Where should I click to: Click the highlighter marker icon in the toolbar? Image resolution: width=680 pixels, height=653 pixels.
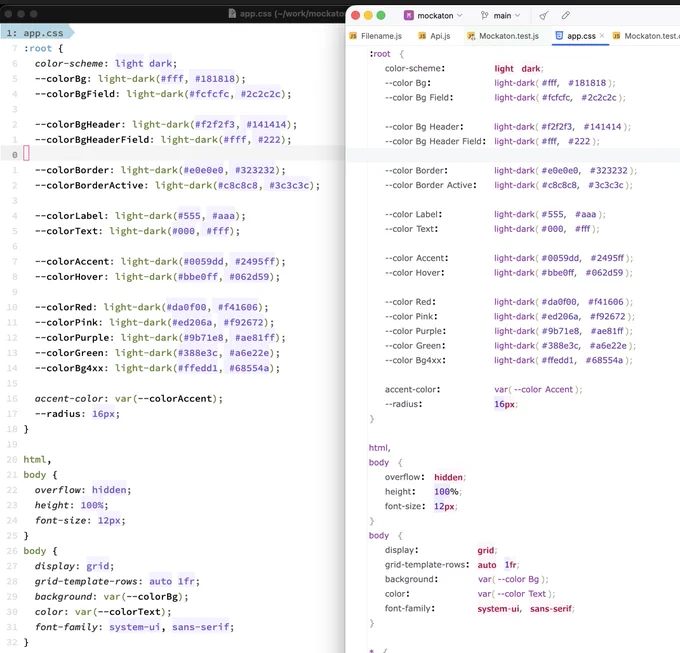[x=566, y=16]
